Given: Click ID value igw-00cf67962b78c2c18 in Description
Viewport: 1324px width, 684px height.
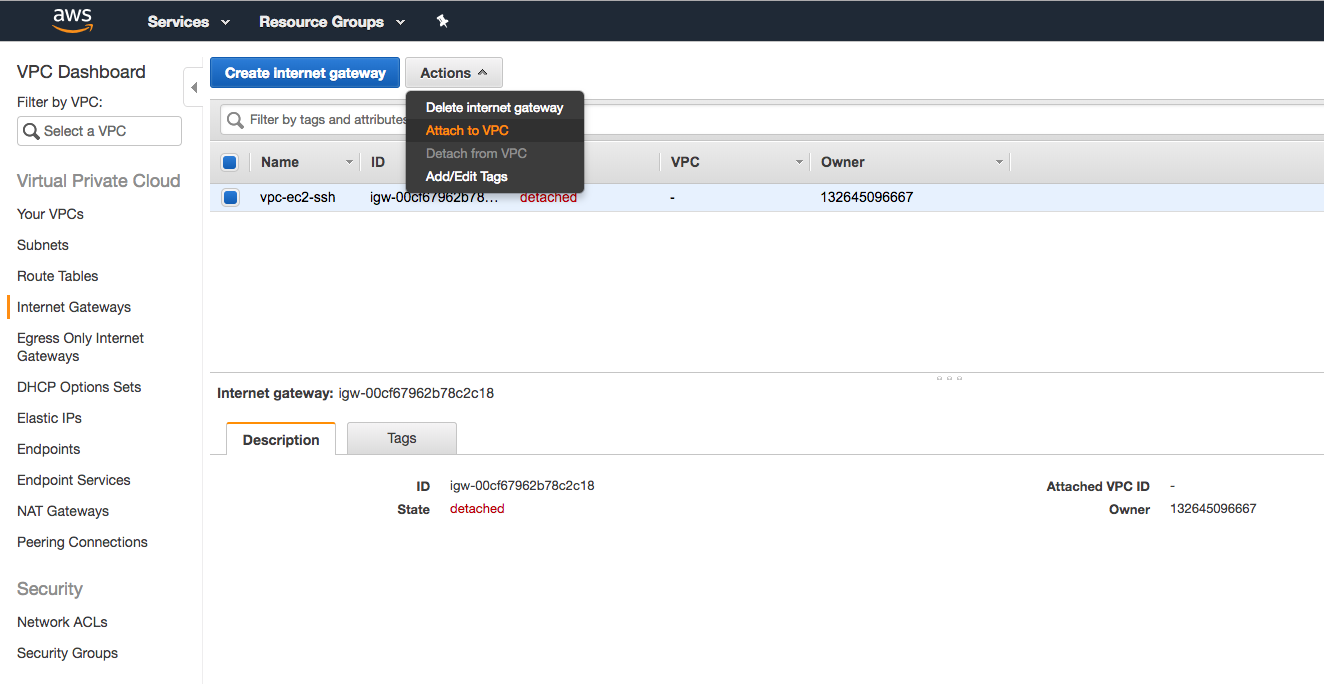Looking at the screenshot, I should point(522,485).
